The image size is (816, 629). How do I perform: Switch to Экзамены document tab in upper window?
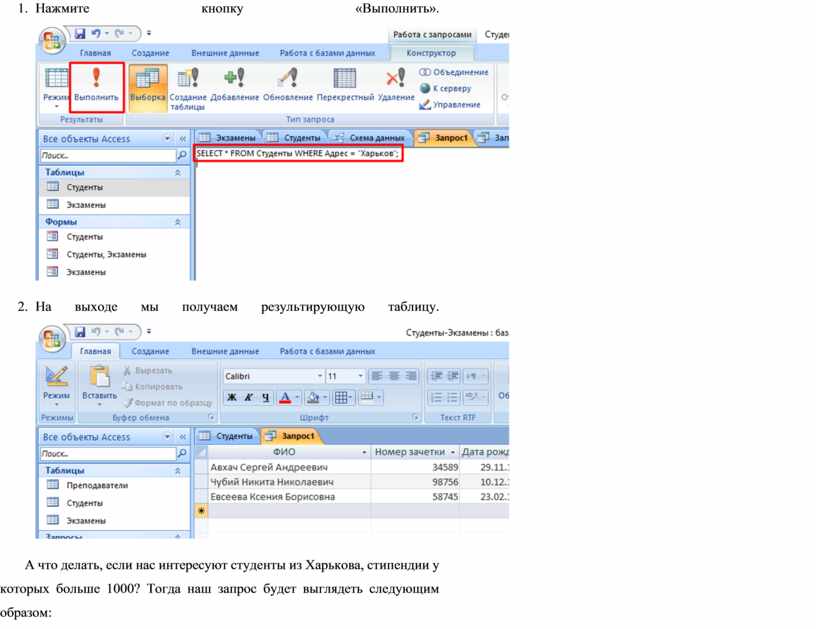[x=228, y=138]
